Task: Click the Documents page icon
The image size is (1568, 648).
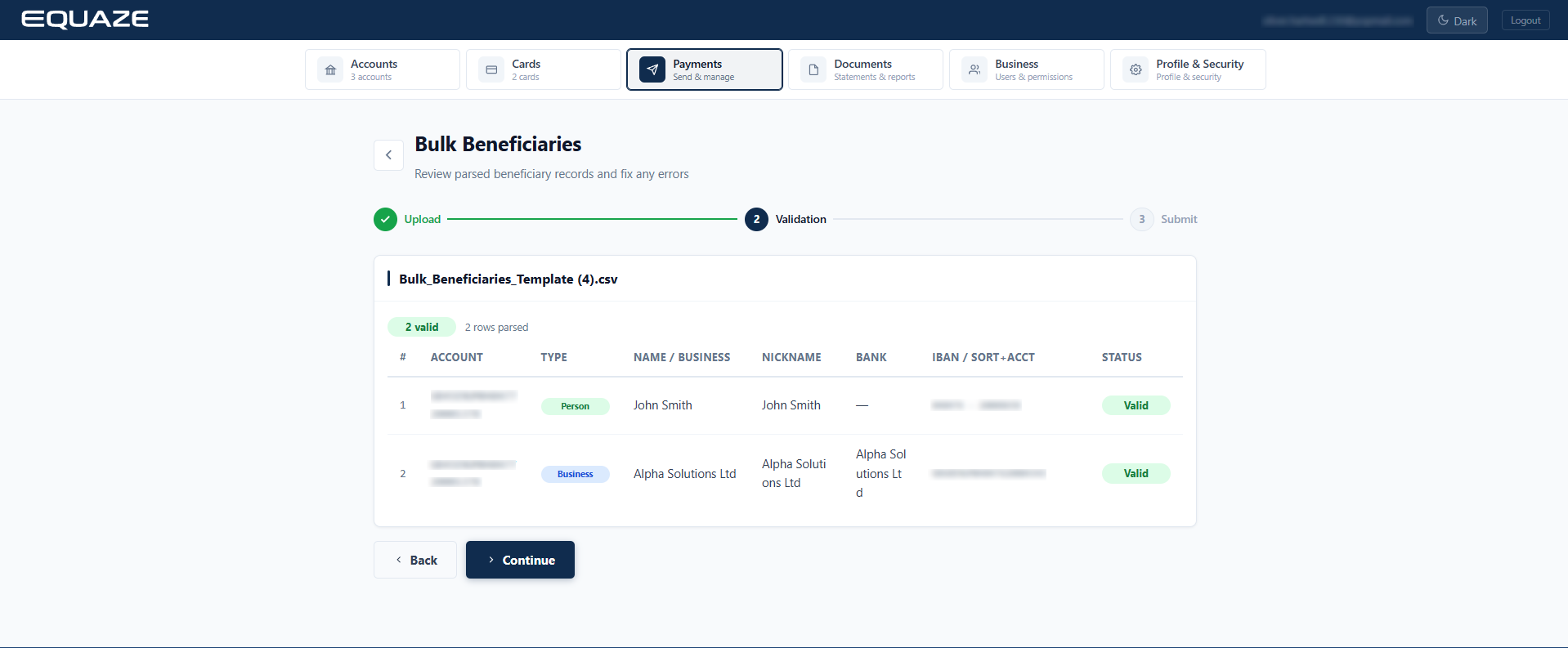Action: 813,69
